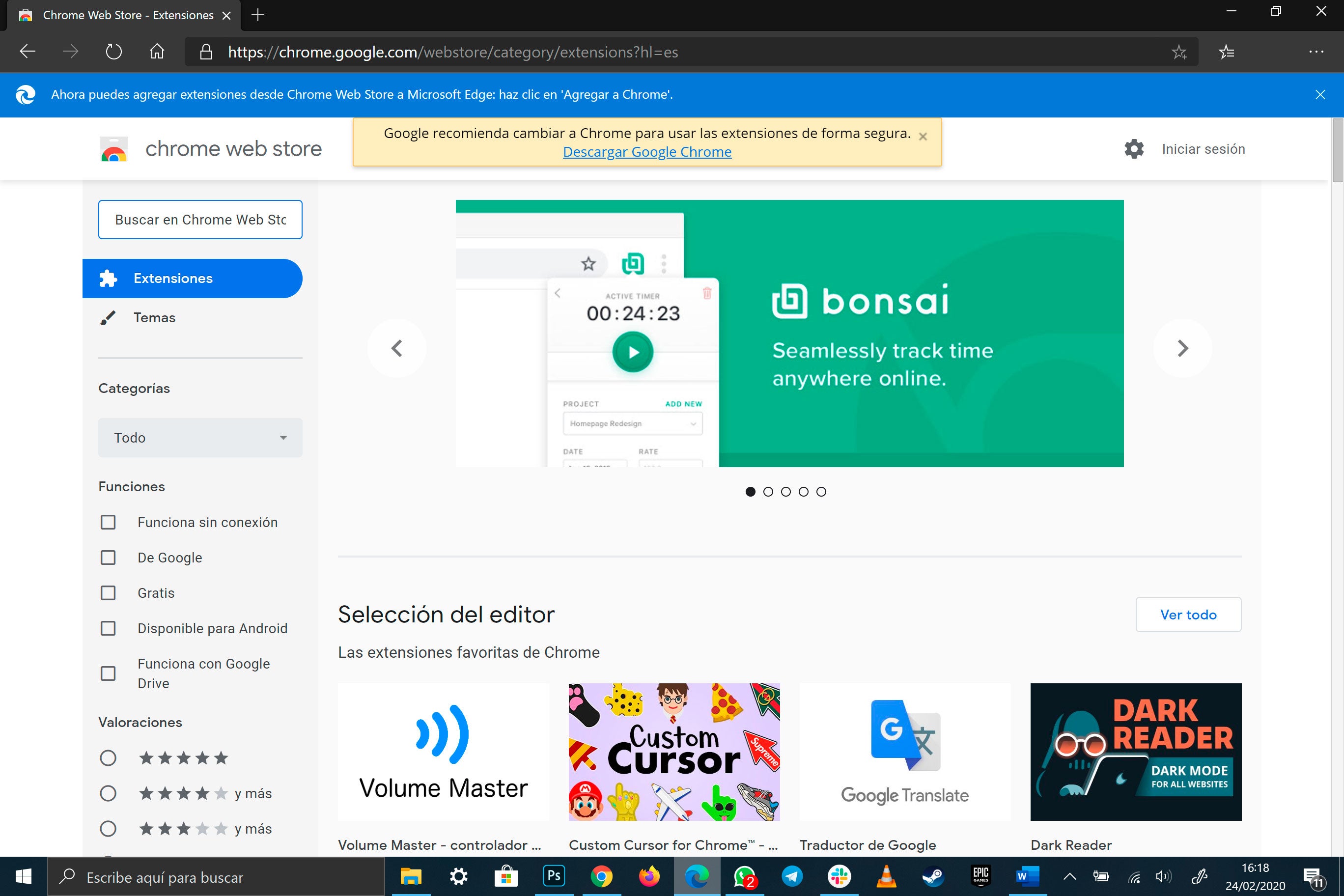Open Windows Start menu
The height and width of the screenshot is (896, 1344).
[23, 876]
